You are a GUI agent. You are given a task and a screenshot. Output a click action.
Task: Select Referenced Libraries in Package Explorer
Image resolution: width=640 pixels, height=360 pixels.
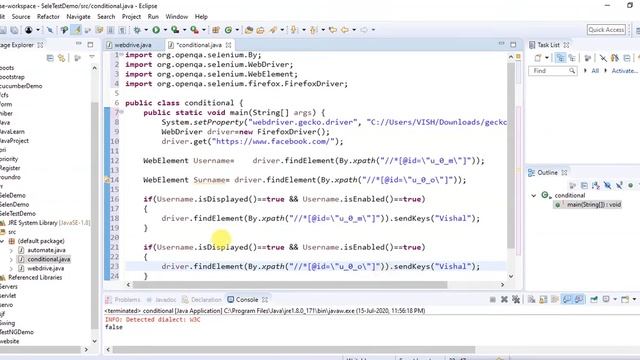pyautogui.click(x=35, y=278)
